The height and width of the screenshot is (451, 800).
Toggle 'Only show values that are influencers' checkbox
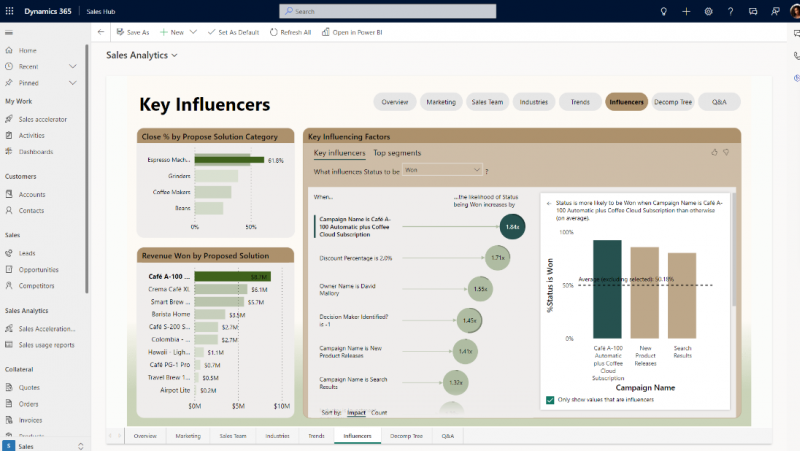click(x=550, y=400)
